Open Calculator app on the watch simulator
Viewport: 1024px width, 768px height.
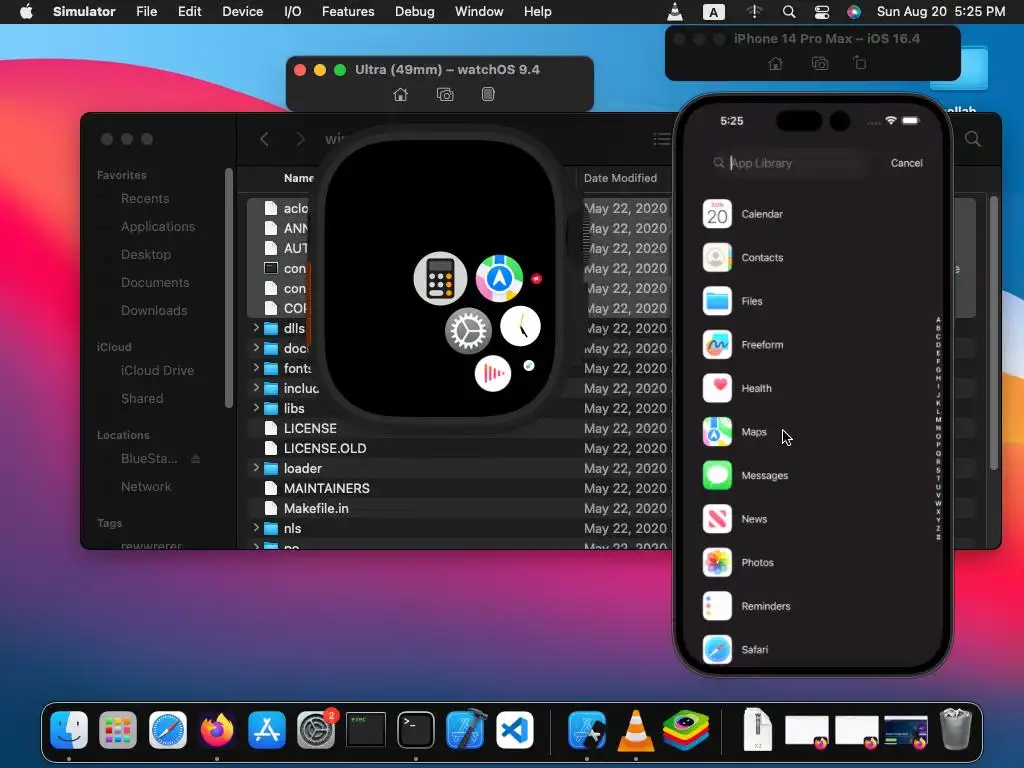[440, 278]
